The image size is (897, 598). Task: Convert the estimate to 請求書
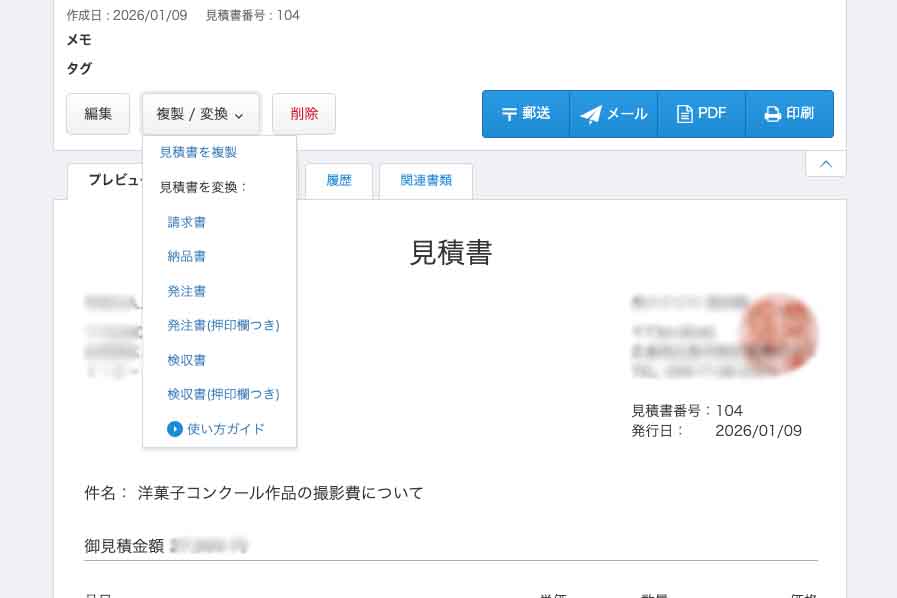click(187, 221)
